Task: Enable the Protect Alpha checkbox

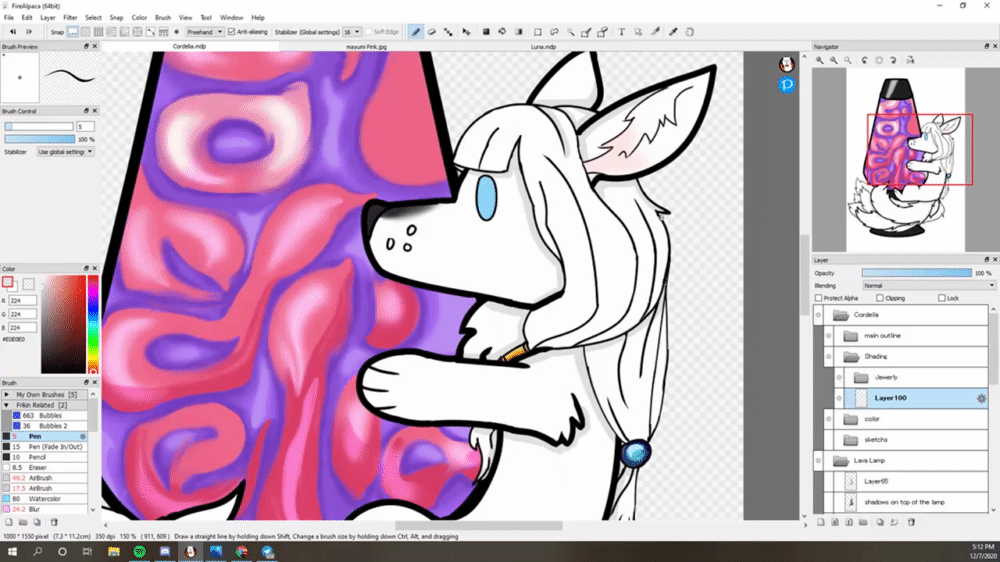Action: pyautogui.click(x=818, y=298)
